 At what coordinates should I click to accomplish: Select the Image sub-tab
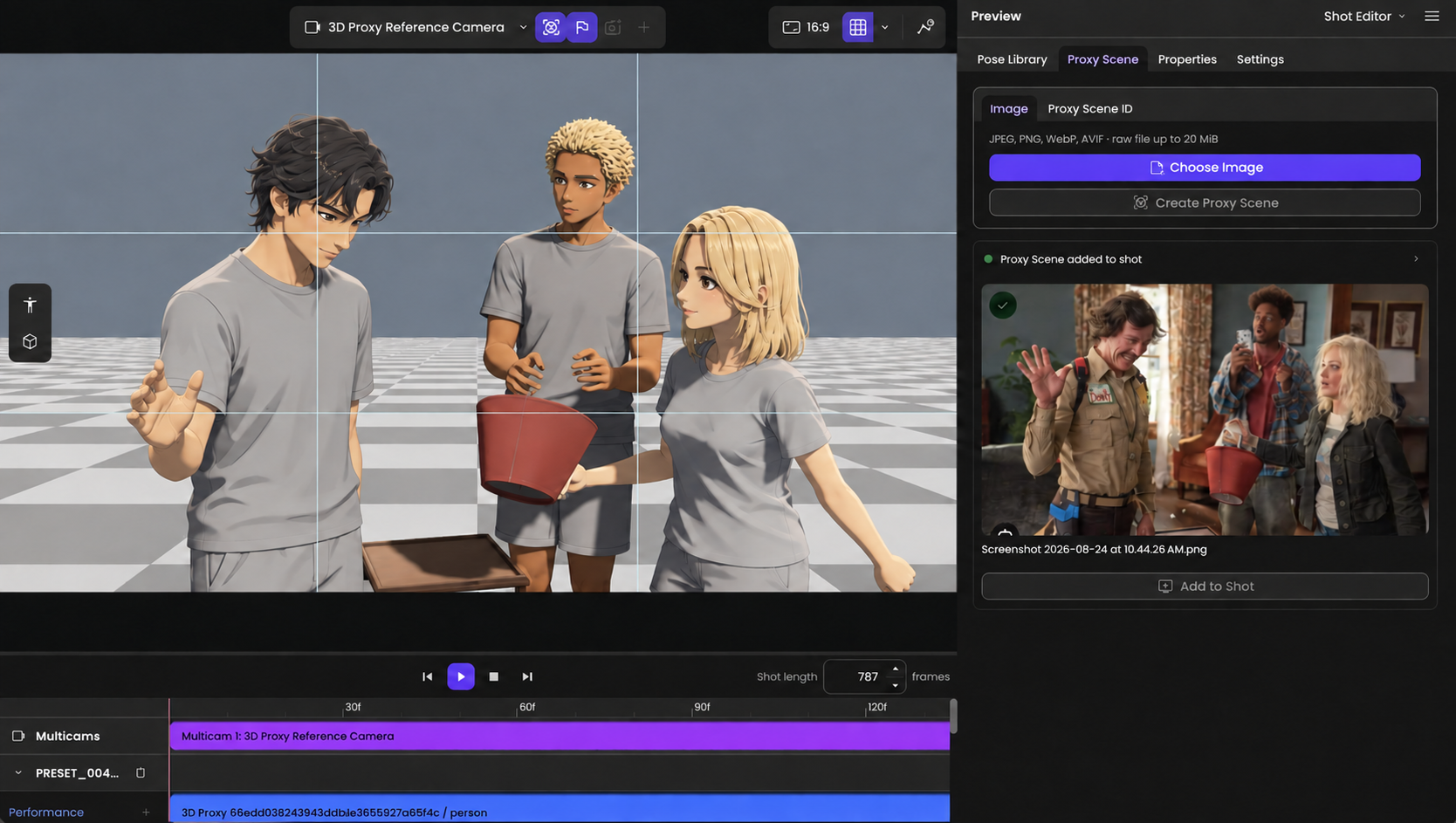(1008, 108)
